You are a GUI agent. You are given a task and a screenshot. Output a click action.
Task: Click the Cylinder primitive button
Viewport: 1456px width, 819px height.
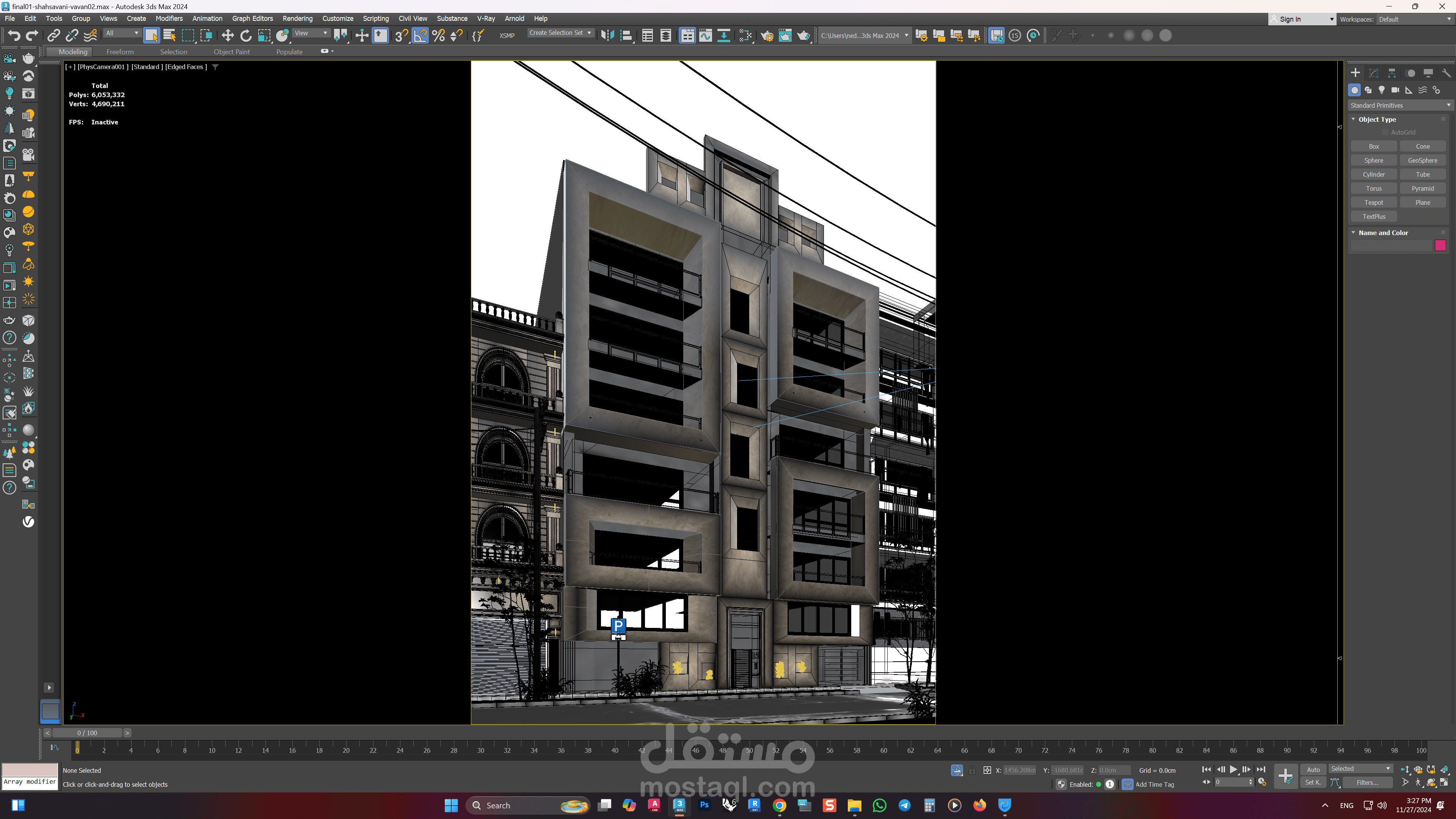point(1373,174)
